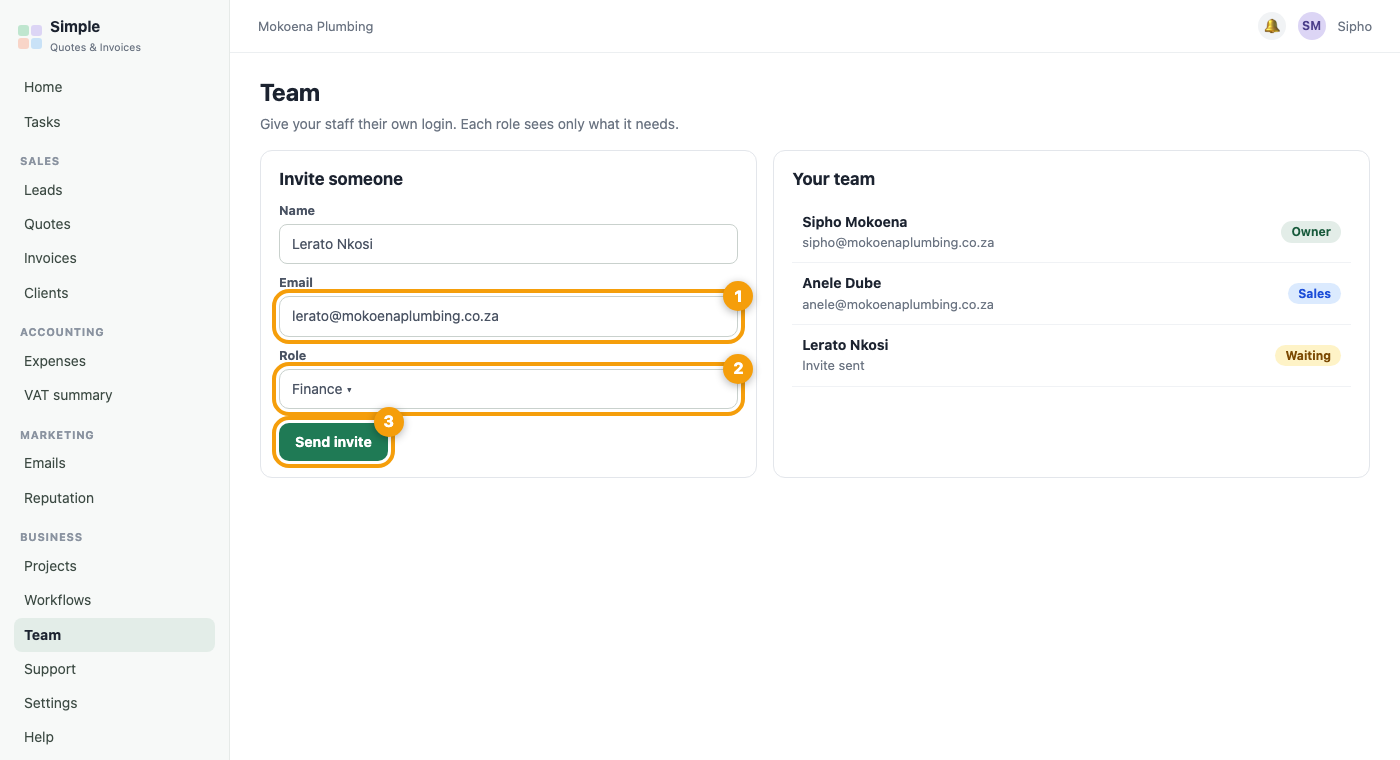Click the Invite someone heading
This screenshot has height=760, width=1400.
(x=341, y=179)
